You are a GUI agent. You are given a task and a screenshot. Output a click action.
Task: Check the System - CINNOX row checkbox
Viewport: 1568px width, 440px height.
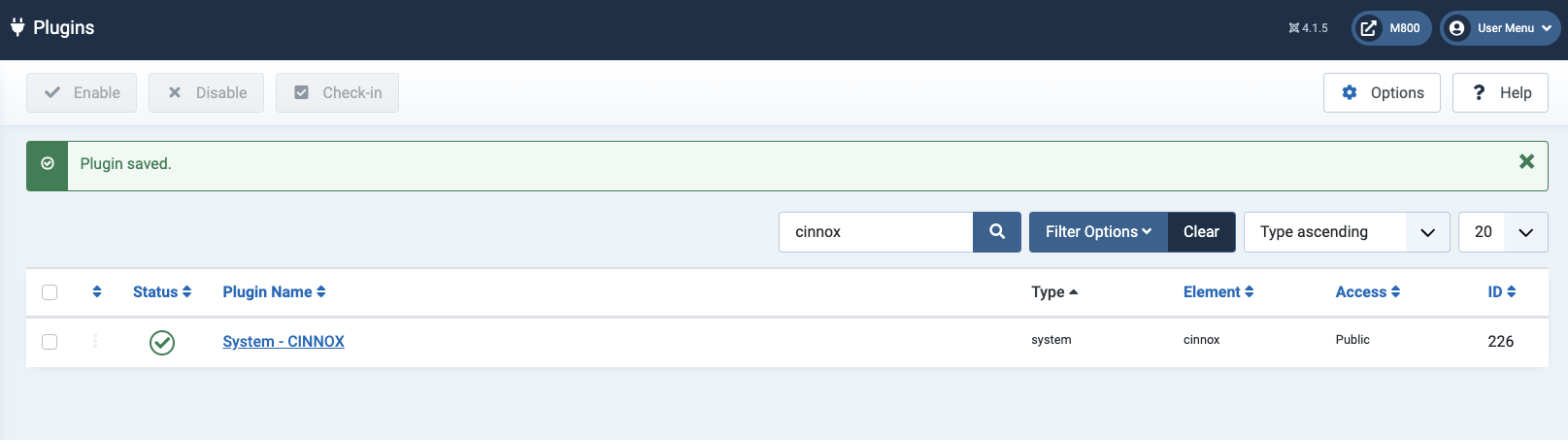[x=50, y=342]
